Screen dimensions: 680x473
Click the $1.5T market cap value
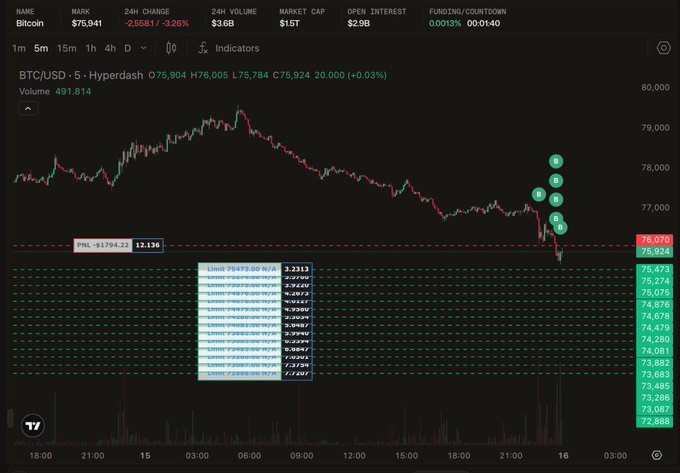[290, 23]
